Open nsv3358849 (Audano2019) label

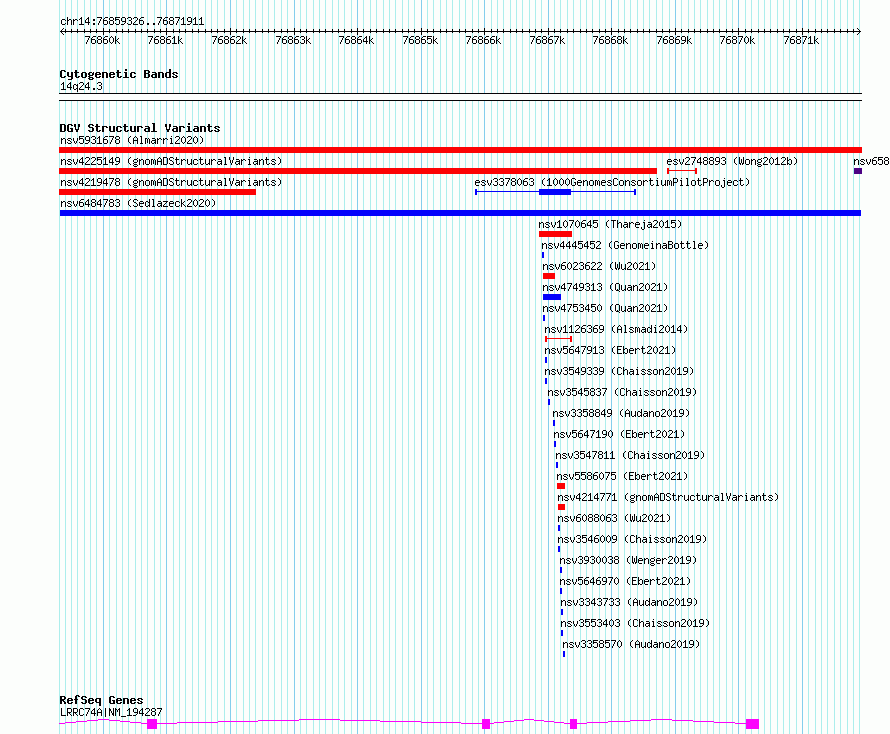point(621,413)
